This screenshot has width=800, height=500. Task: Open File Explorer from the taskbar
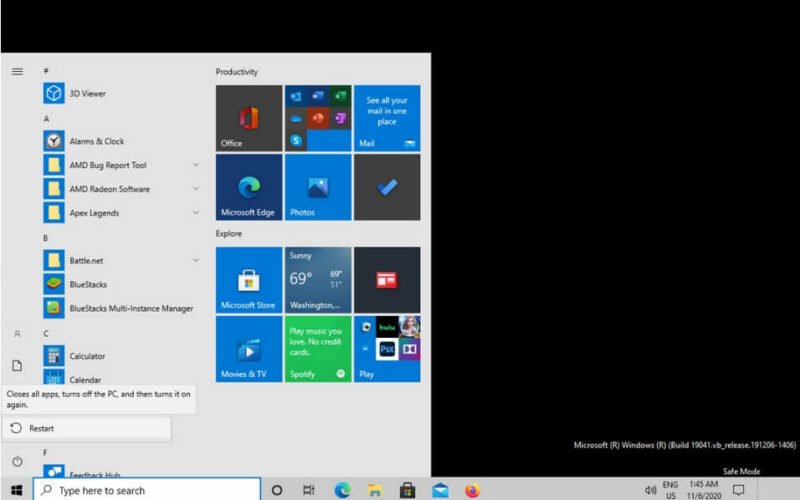[x=375, y=490]
